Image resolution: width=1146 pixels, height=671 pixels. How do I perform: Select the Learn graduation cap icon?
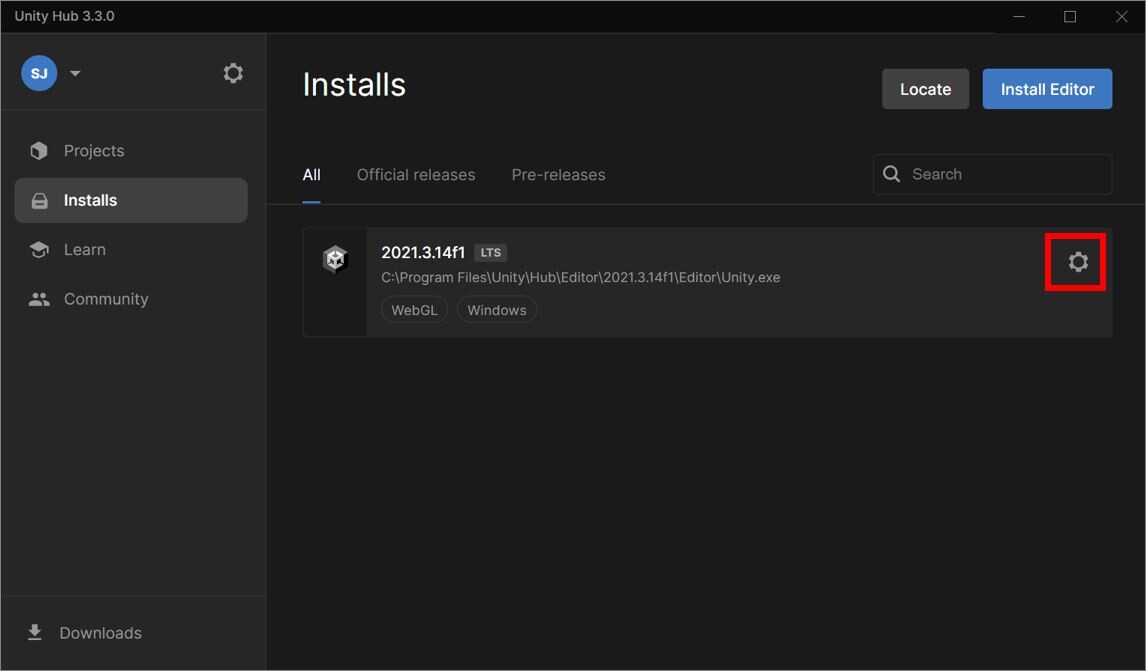coord(39,250)
